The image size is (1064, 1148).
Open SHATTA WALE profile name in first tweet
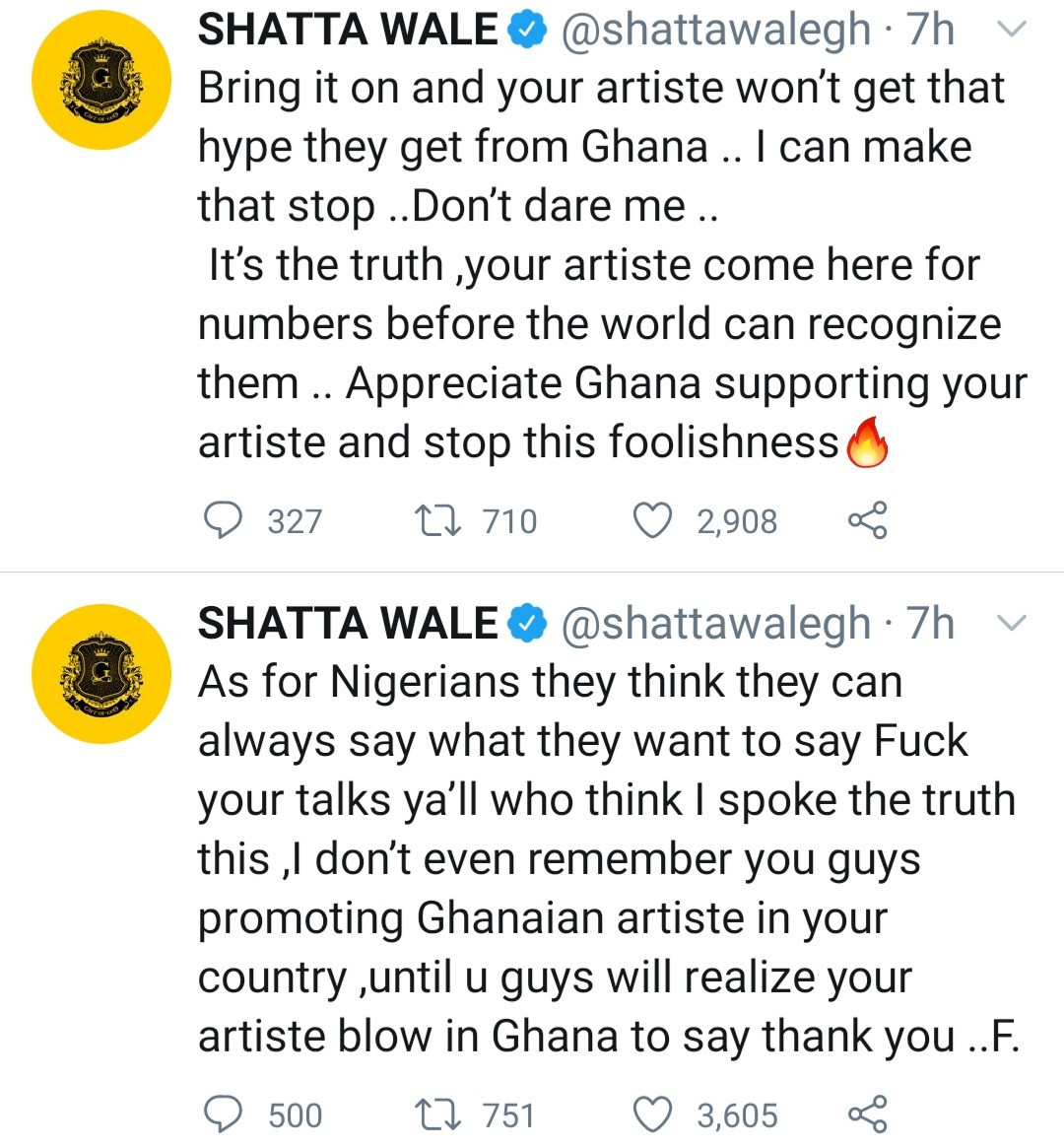click(349, 30)
